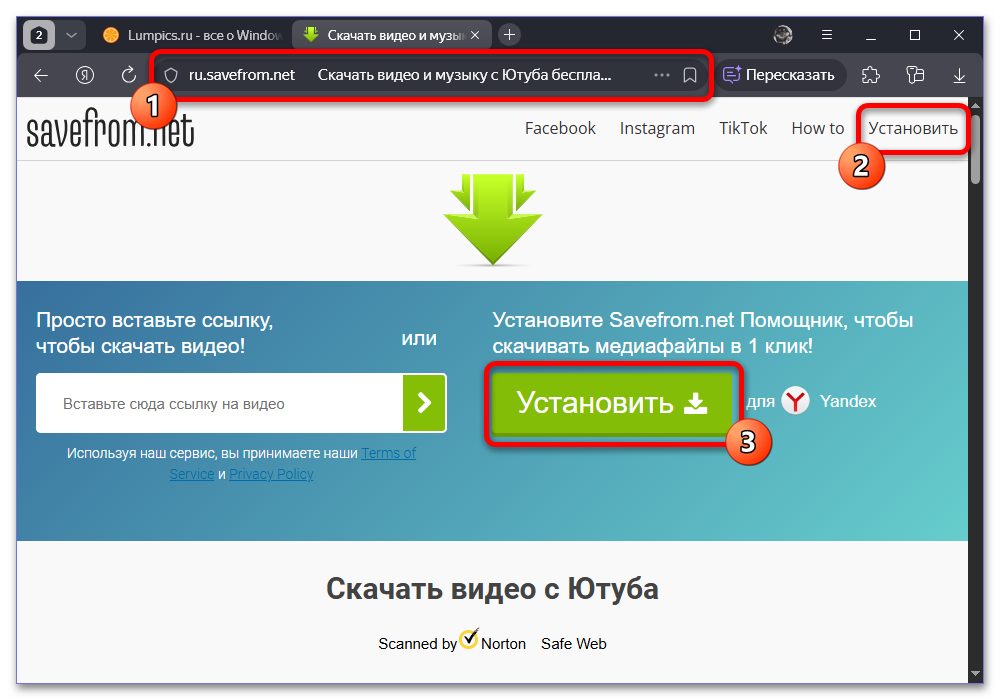Click the large green Установить button
Screen dimensions: 1000x700
[613, 403]
